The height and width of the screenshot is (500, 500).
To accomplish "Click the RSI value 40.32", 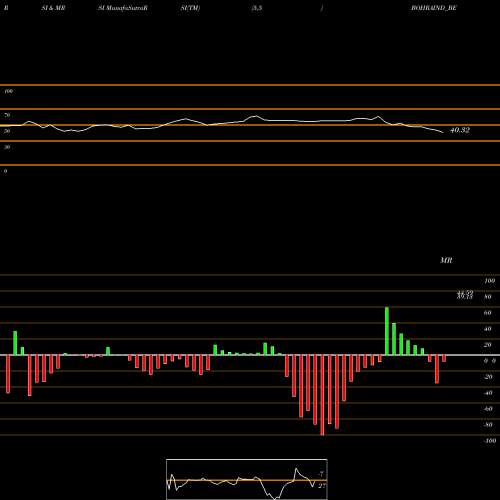I will (460, 130).
